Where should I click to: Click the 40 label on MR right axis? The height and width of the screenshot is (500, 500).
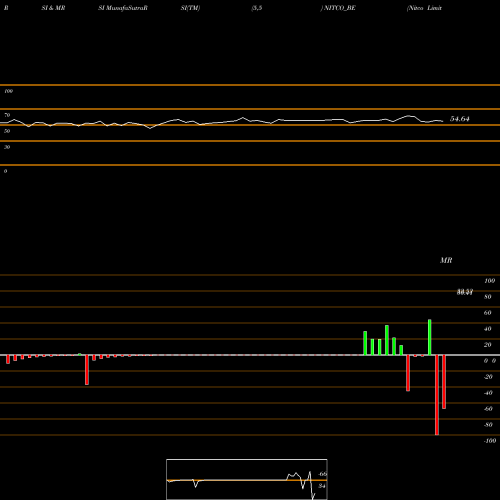pyautogui.click(x=487, y=329)
